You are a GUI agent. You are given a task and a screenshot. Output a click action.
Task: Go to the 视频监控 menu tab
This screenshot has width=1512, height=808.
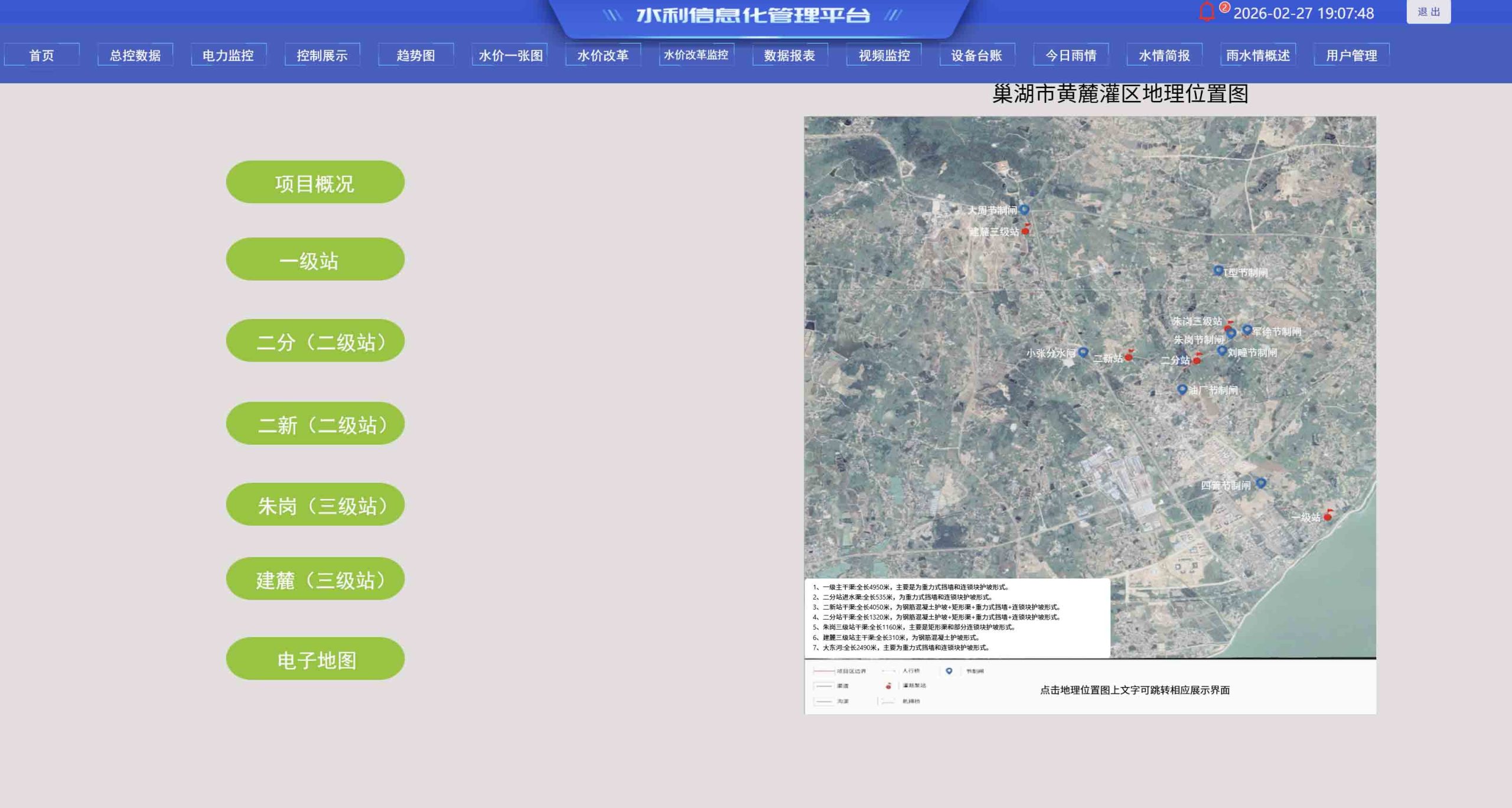pyautogui.click(x=884, y=56)
